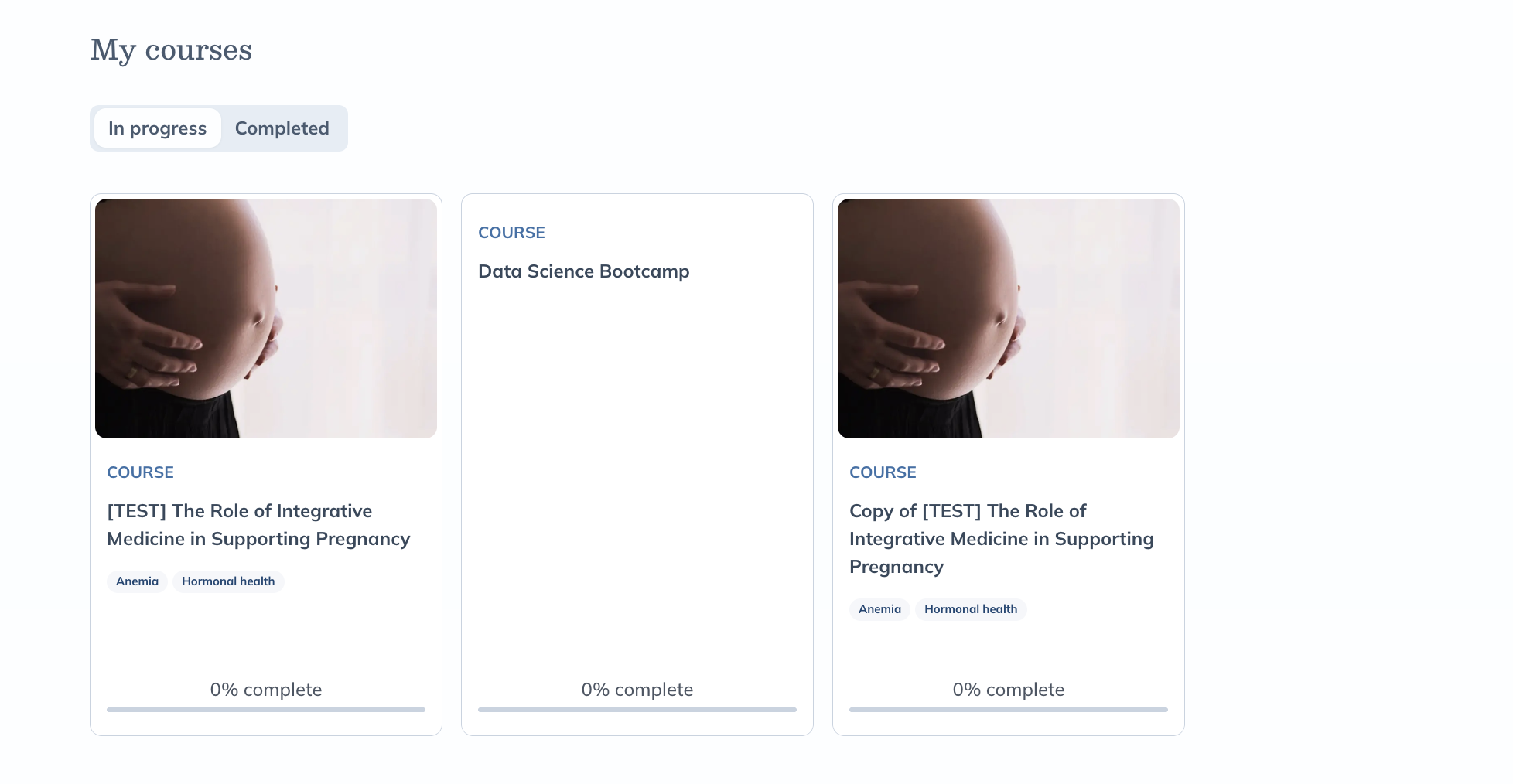The width and height of the screenshot is (1513, 784).
Task: Open the Completed courses tab
Action: pos(282,128)
